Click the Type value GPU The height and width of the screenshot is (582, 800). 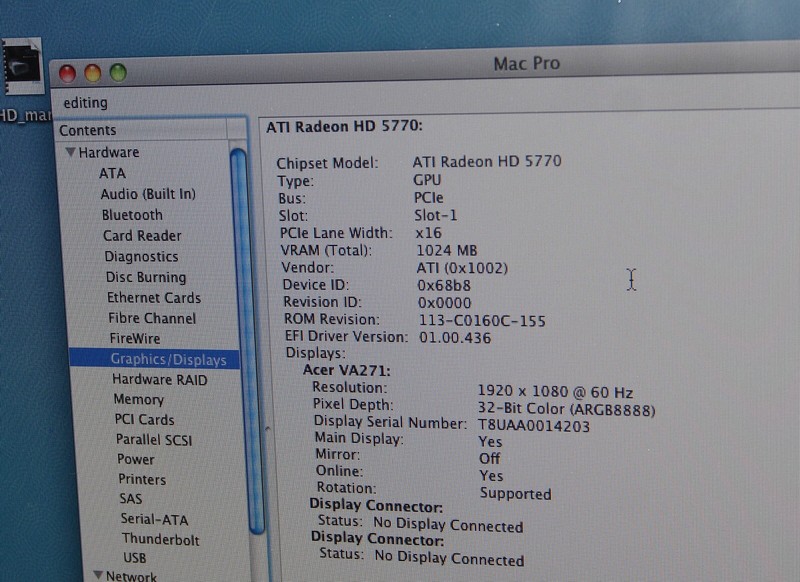[x=427, y=180]
